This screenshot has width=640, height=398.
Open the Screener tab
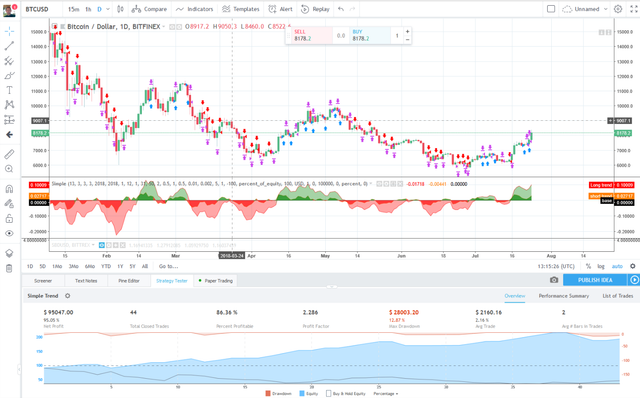pyautogui.click(x=43, y=281)
